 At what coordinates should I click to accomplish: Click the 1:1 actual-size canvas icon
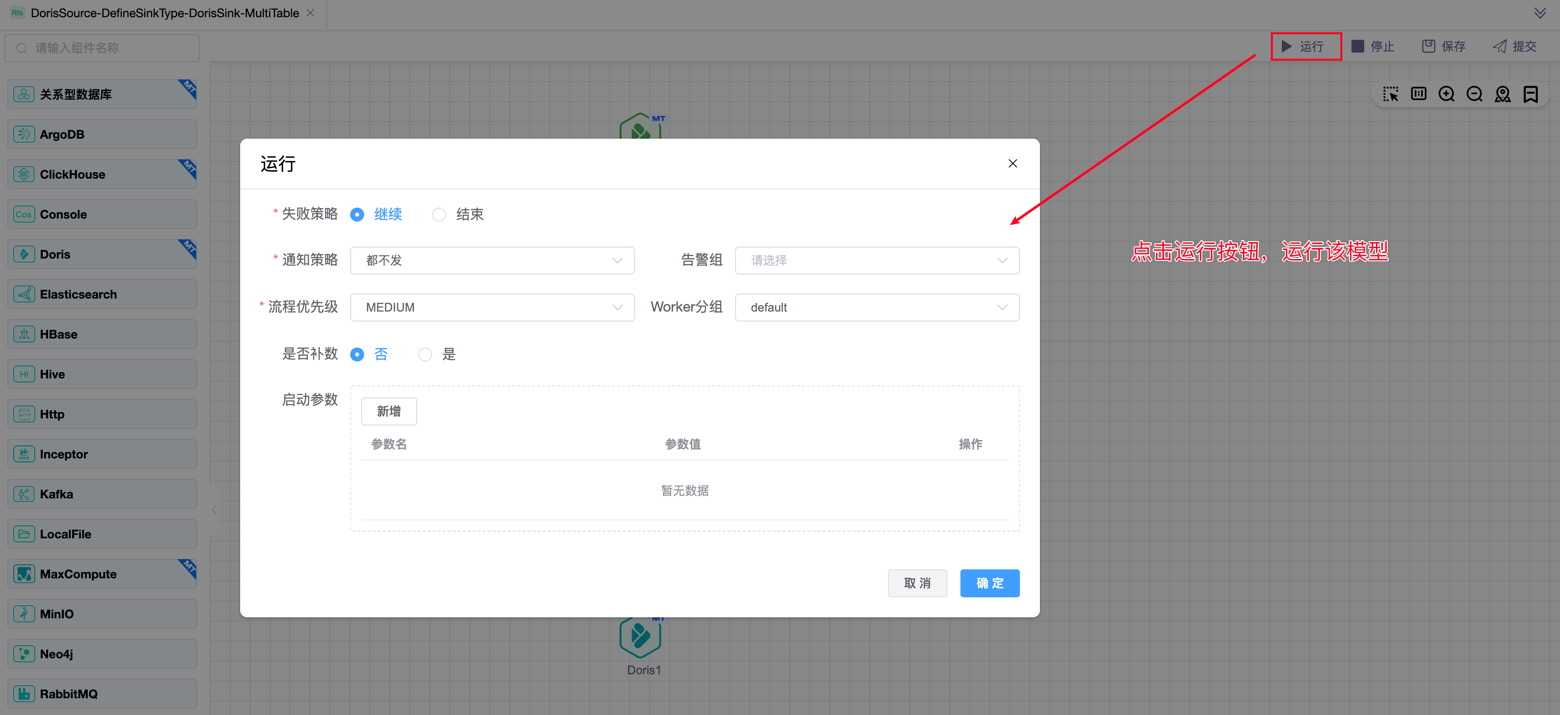[x=1419, y=94]
